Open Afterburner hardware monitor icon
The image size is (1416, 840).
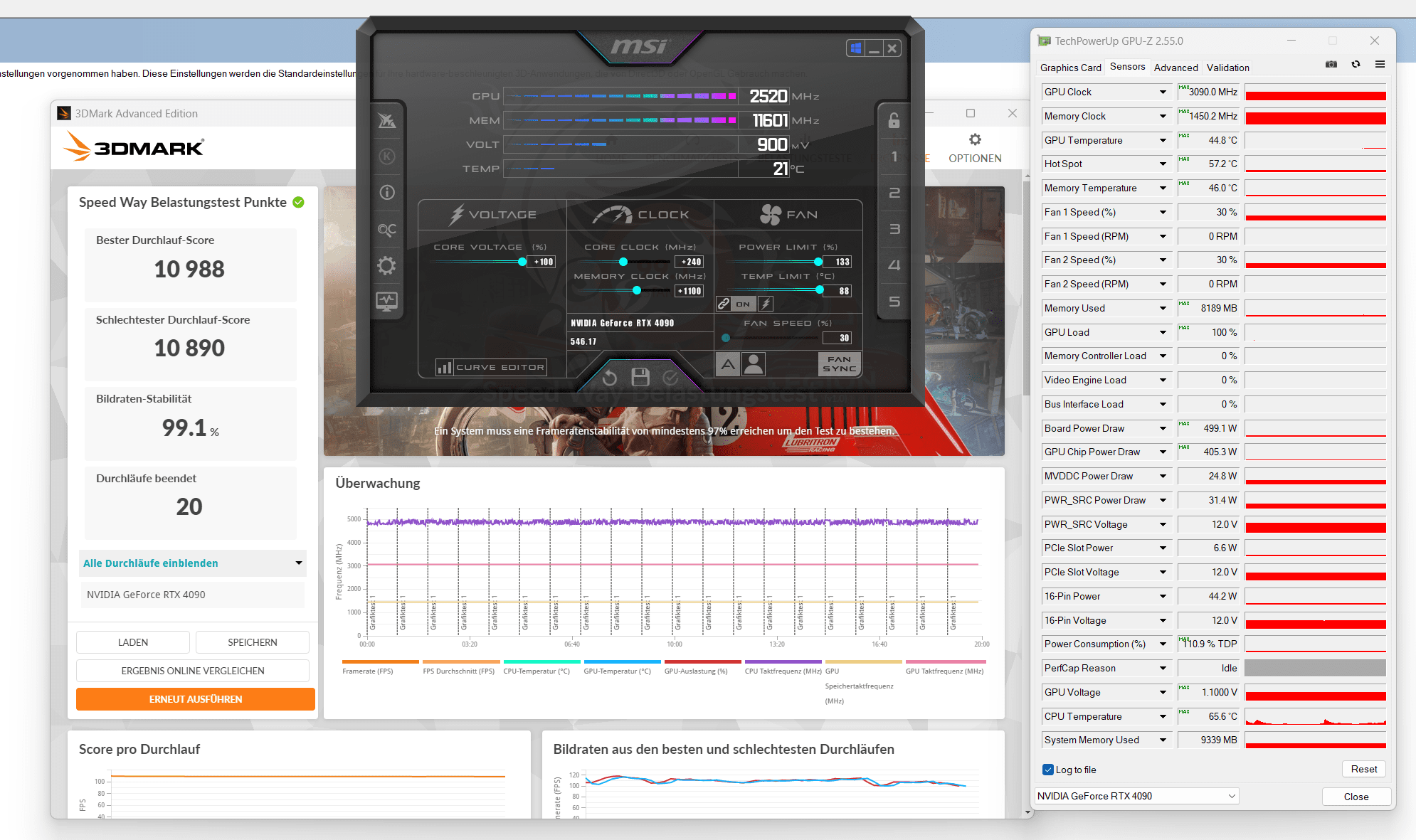coord(386,301)
